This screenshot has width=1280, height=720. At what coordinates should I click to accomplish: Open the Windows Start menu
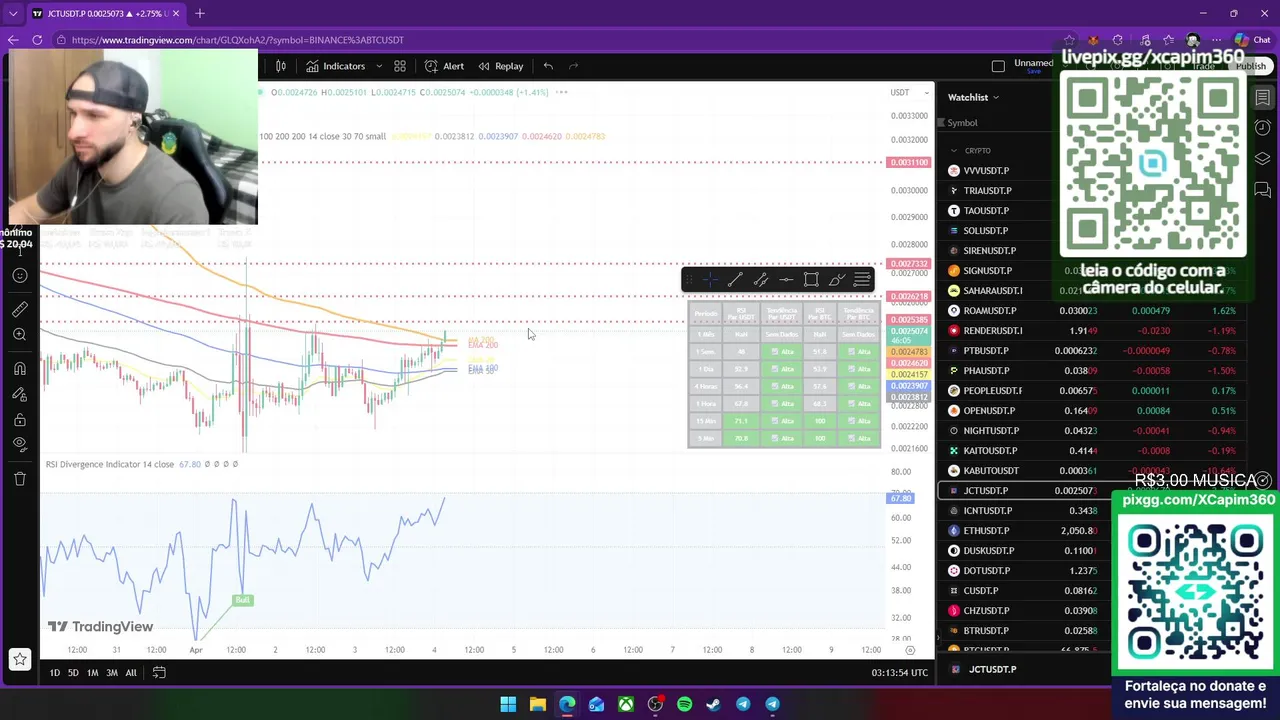point(508,704)
